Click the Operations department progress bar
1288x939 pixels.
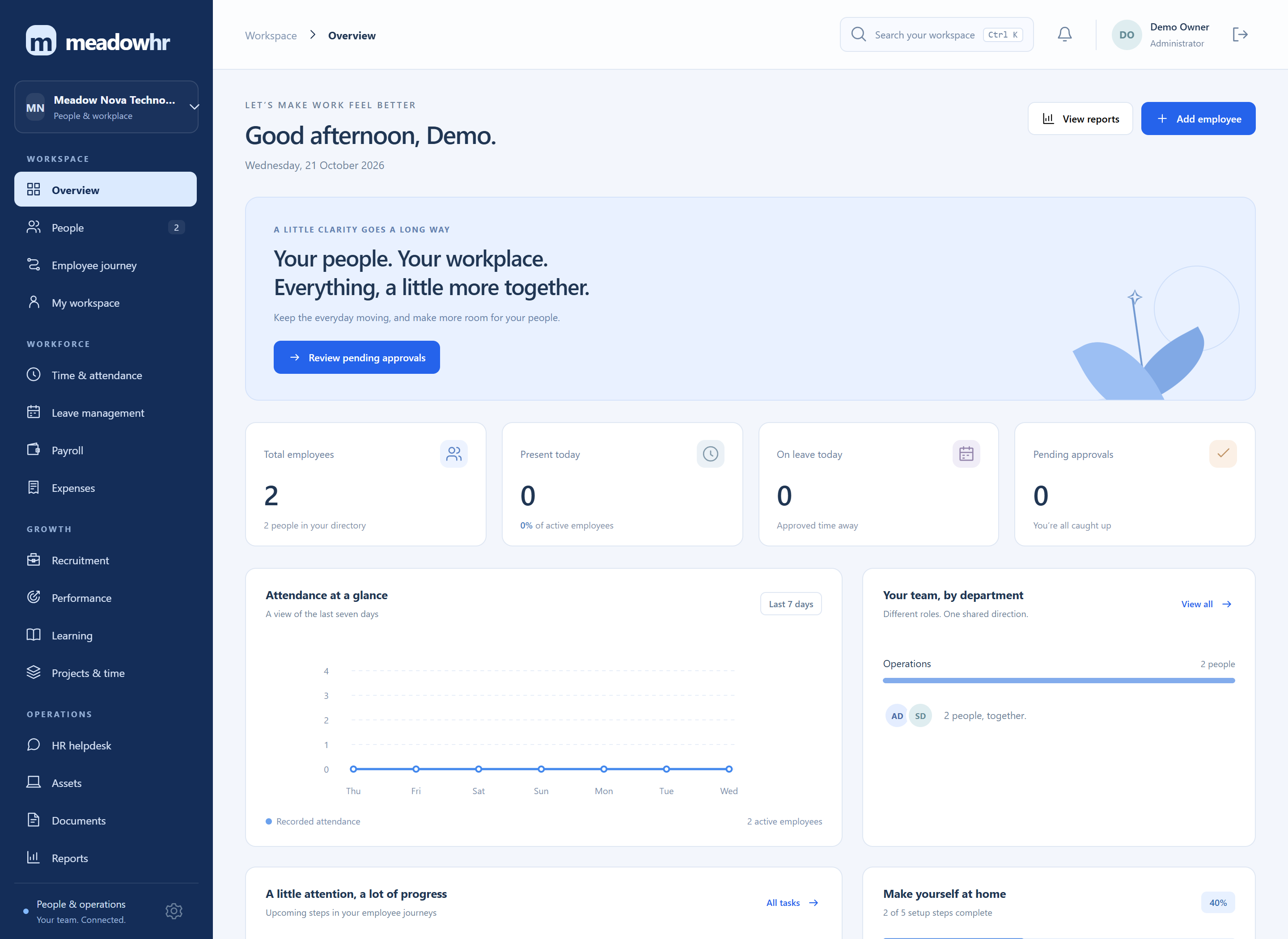coord(1059,681)
